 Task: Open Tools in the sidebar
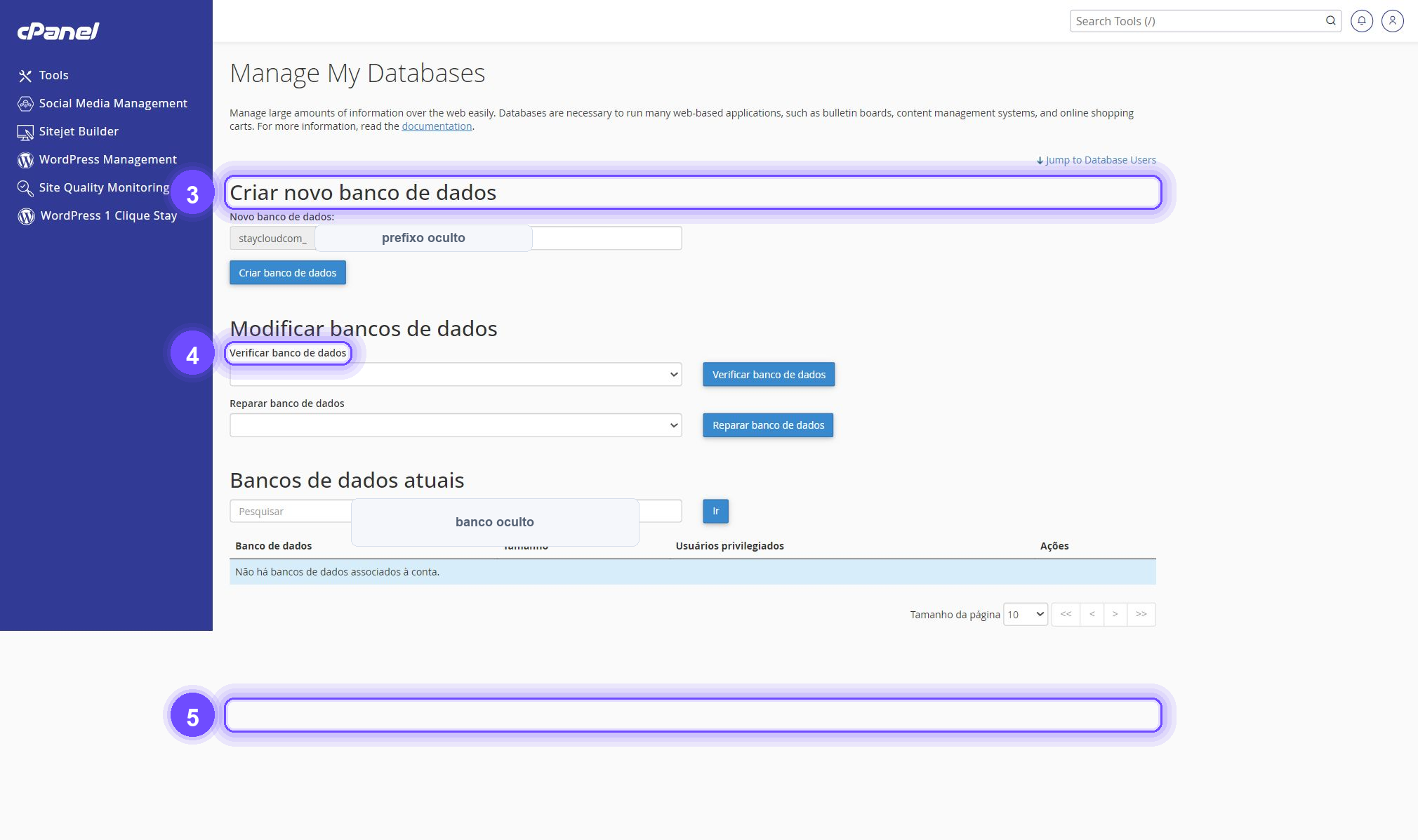(53, 75)
